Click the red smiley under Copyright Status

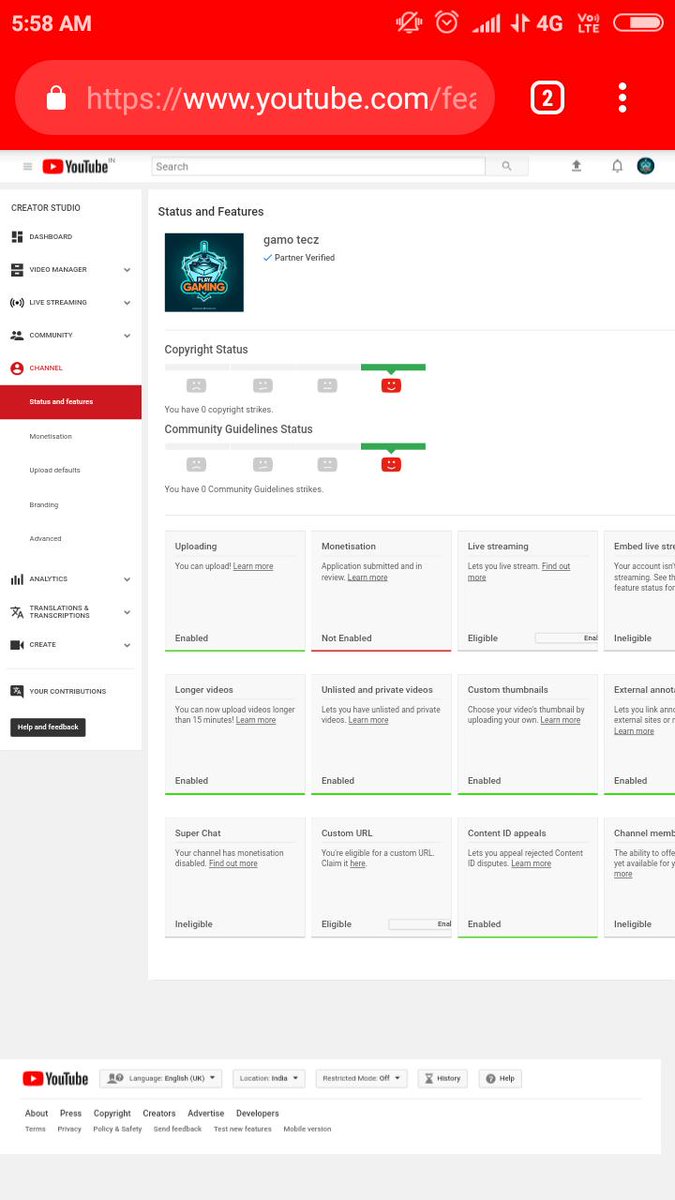click(x=391, y=385)
